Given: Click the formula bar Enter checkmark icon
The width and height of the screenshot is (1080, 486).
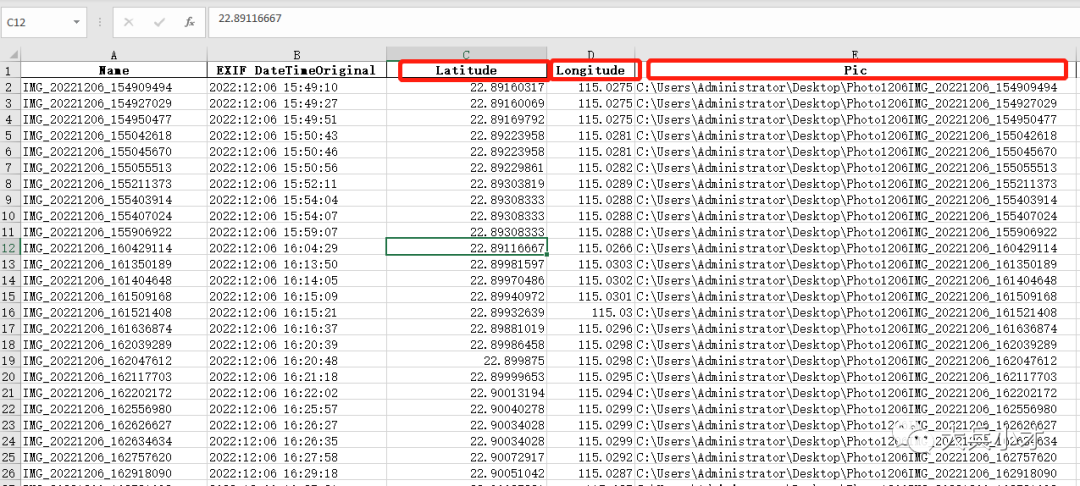Looking at the screenshot, I should point(159,23).
